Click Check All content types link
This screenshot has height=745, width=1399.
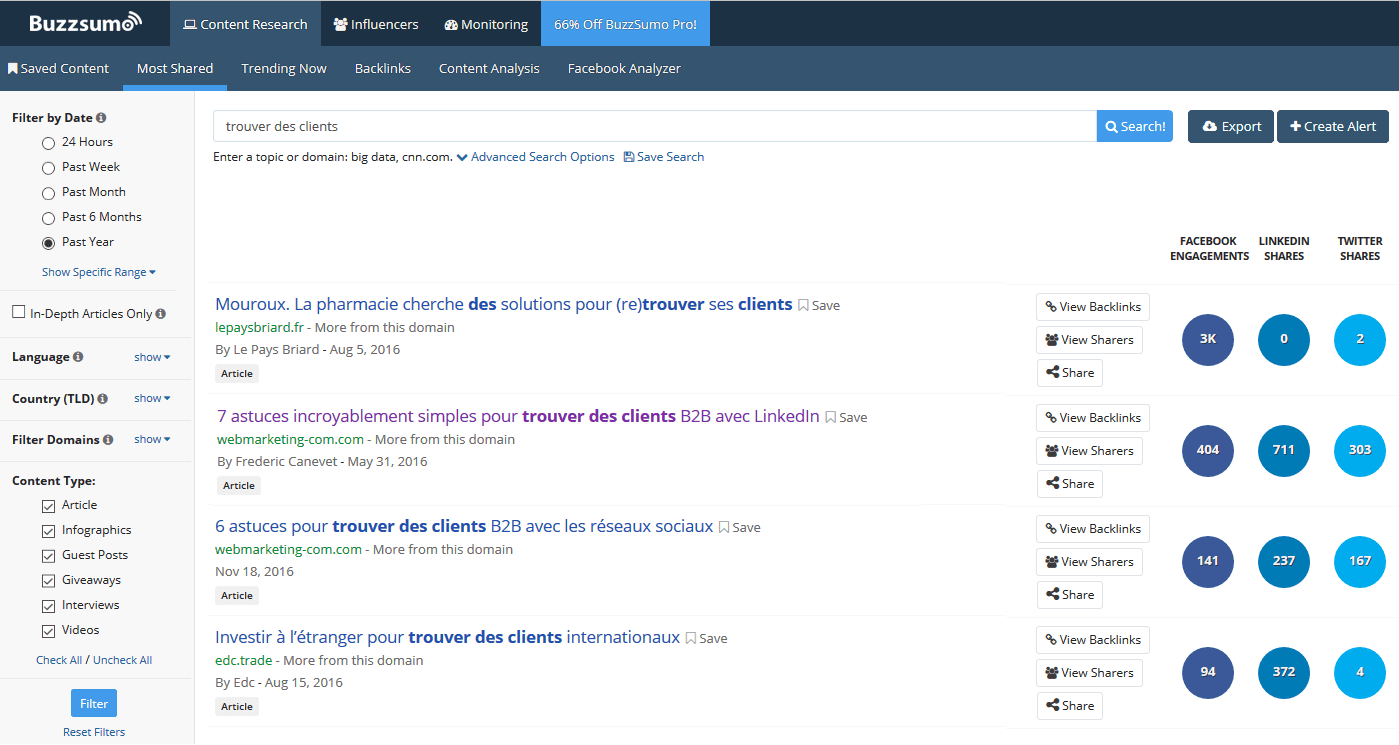coord(59,660)
